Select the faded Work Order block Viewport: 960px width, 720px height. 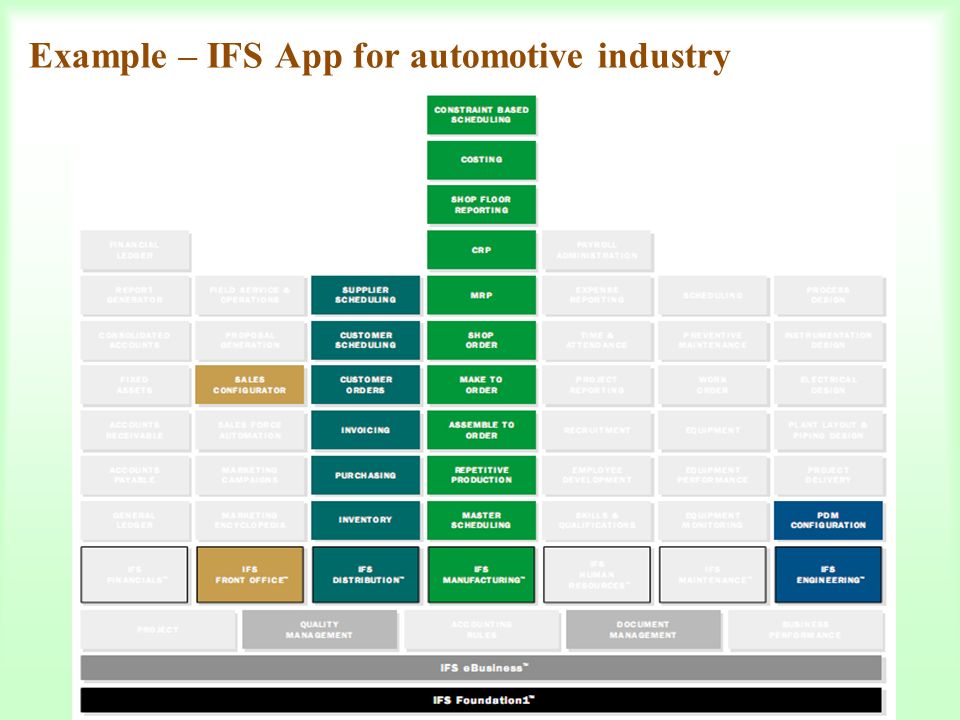click(x=713, y=384)
